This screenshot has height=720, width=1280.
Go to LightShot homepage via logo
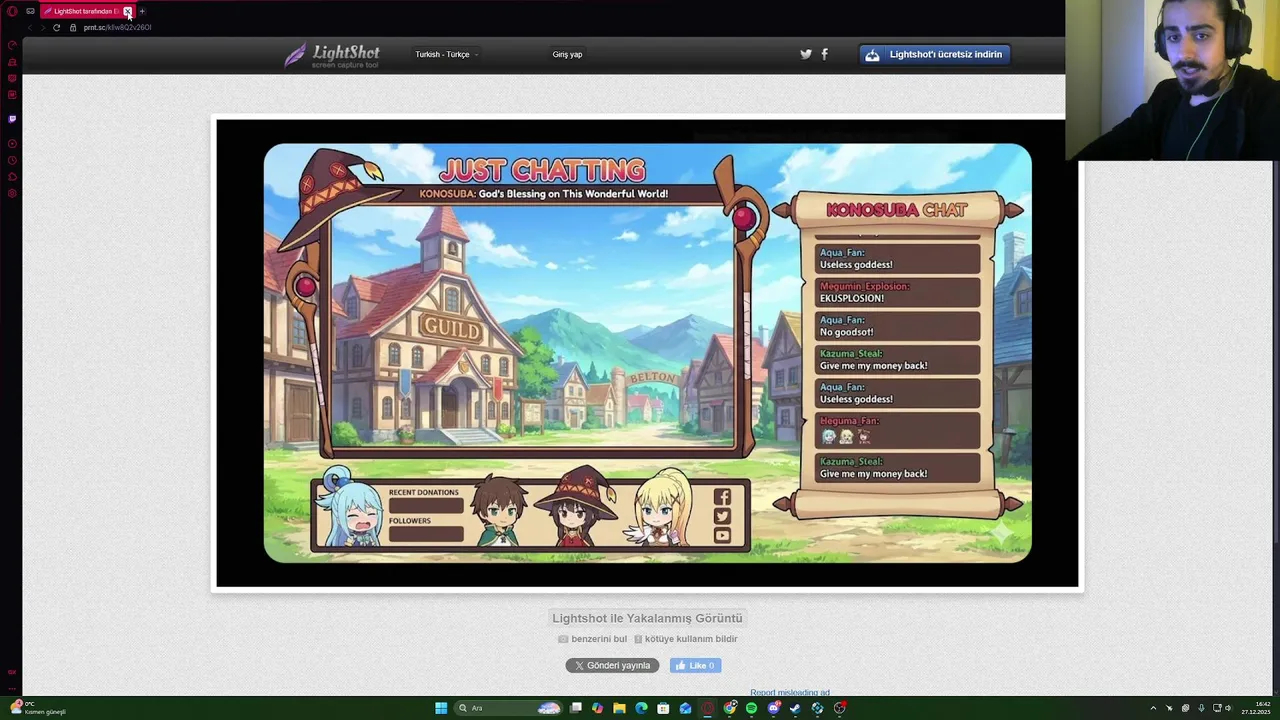(332, 55)
